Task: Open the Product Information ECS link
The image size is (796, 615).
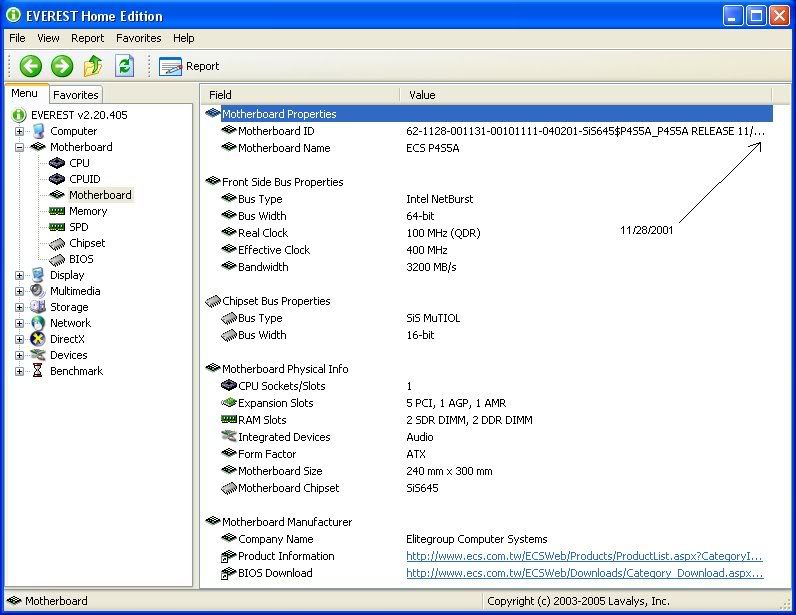Action: [x=584, y=556]
